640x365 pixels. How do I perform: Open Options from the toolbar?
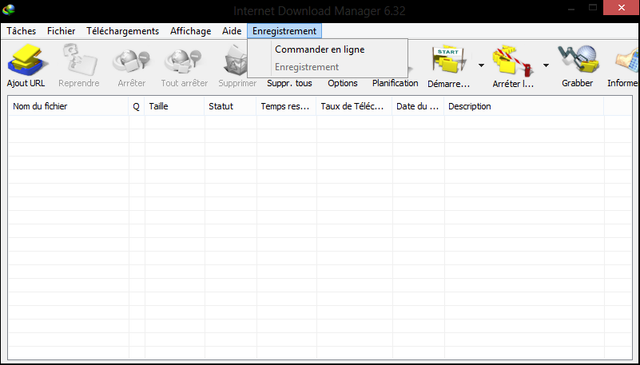(x=342, y=83)
